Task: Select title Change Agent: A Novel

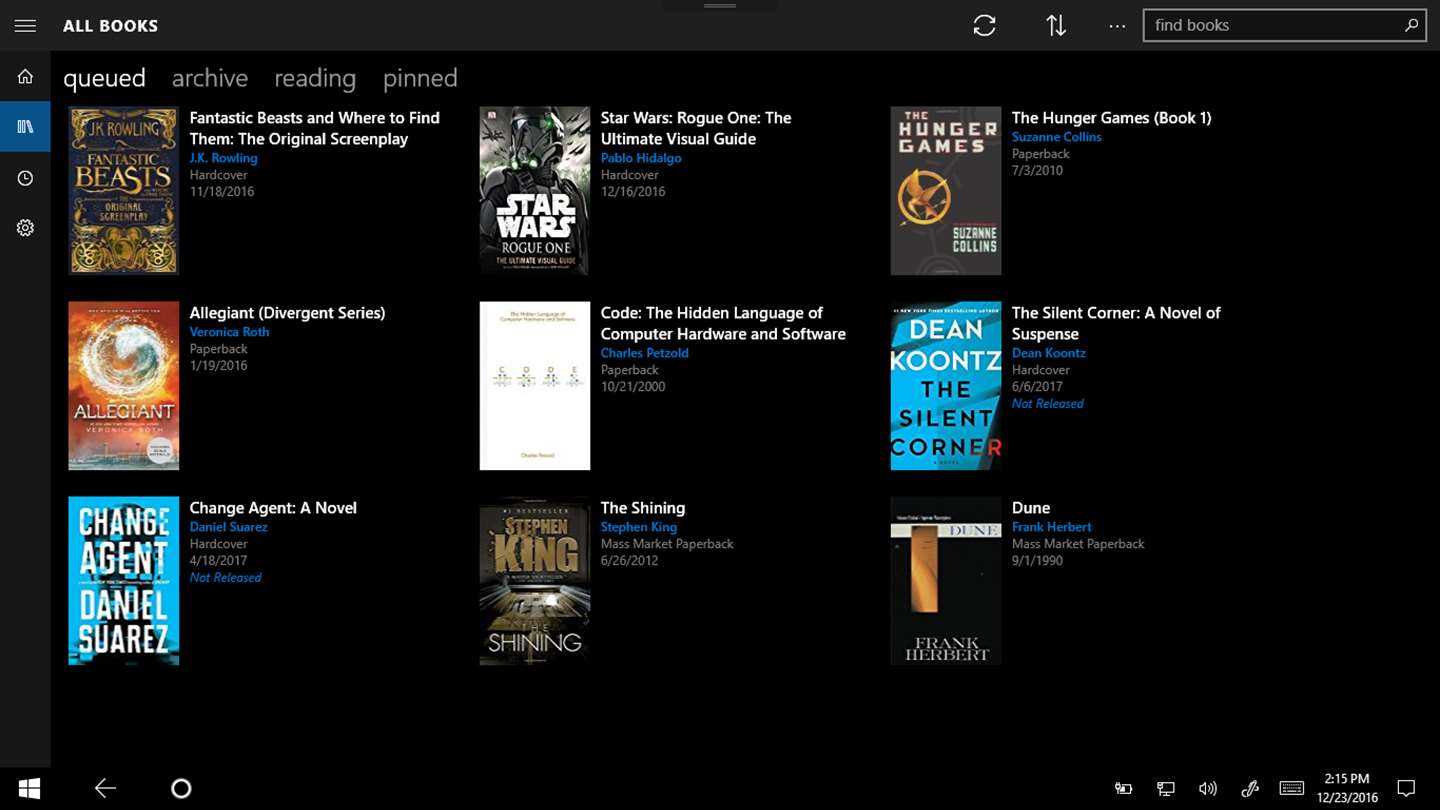Action: 273,508
